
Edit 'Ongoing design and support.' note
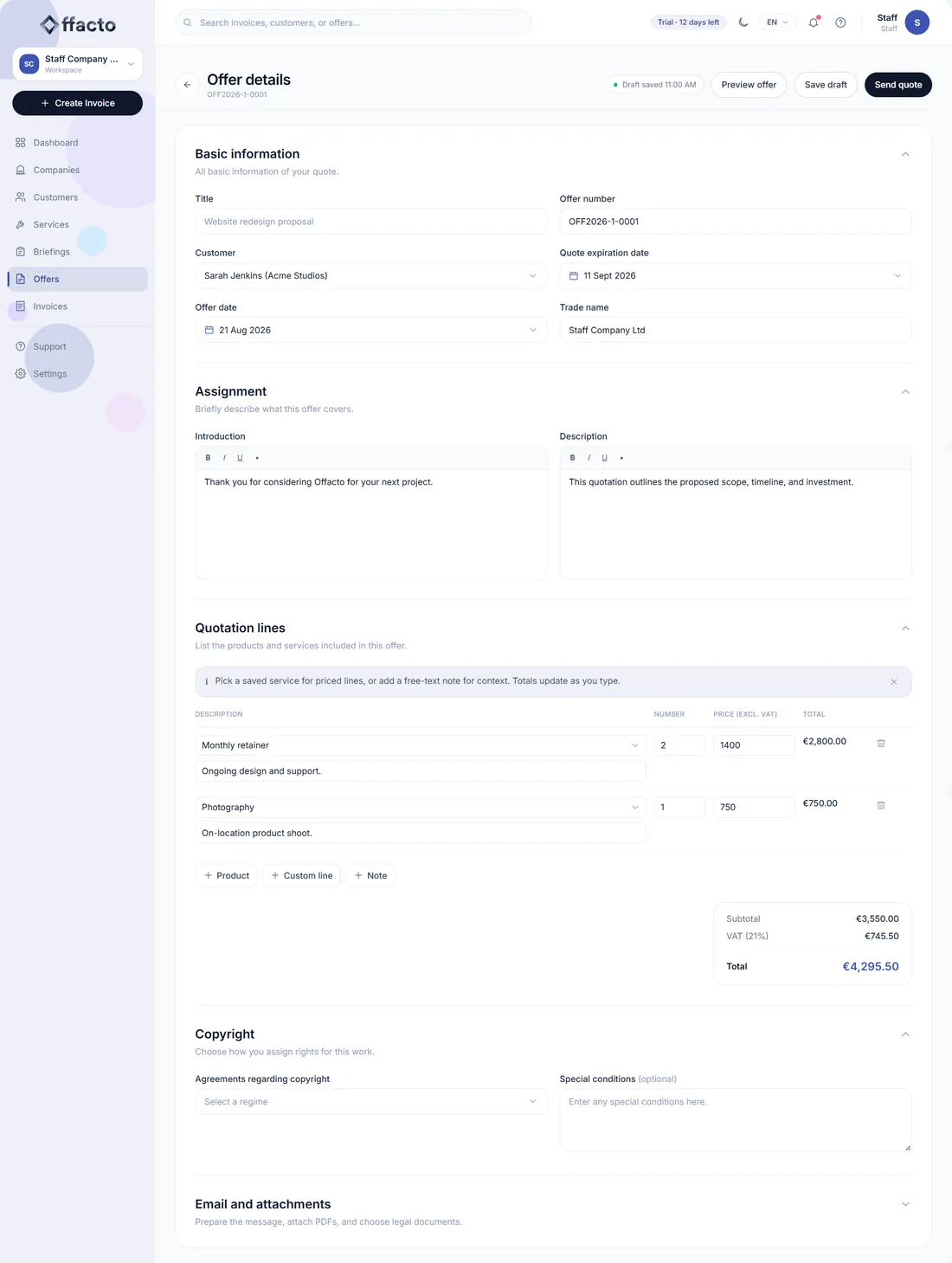[421, 771]
